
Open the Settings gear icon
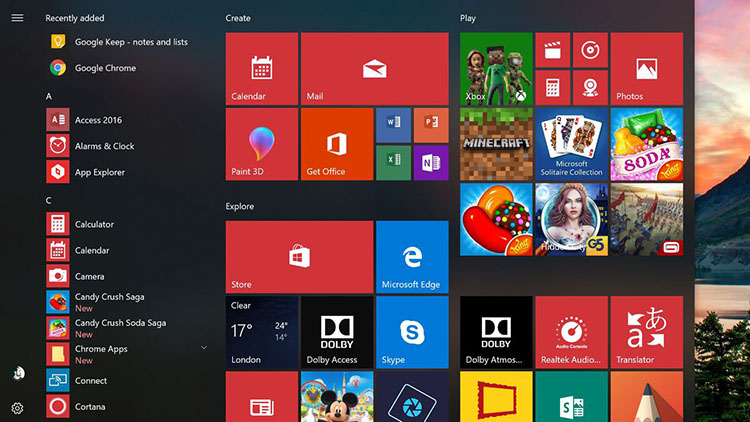point(17,408)
